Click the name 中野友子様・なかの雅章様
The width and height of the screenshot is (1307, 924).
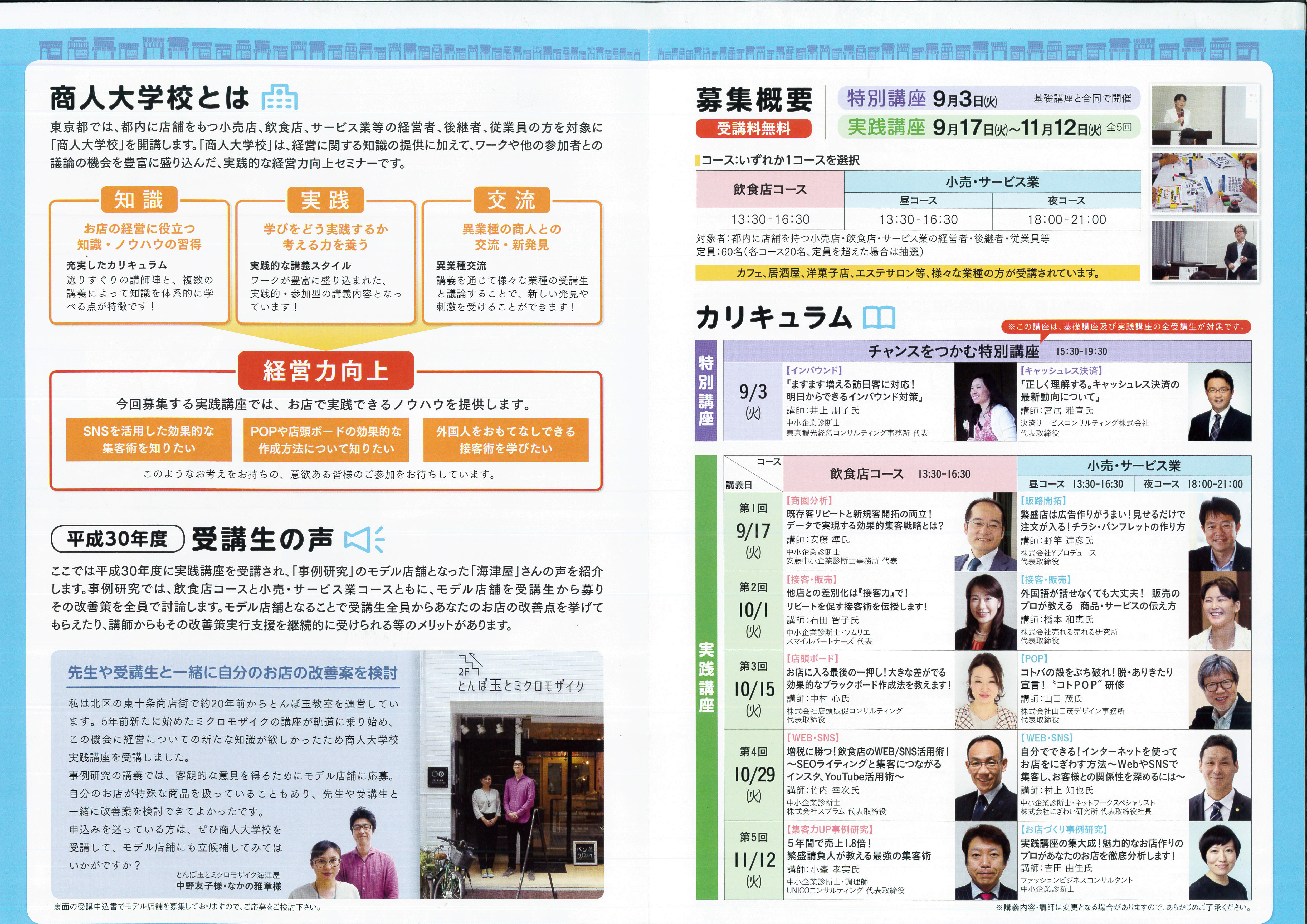[x=229, y=886]
